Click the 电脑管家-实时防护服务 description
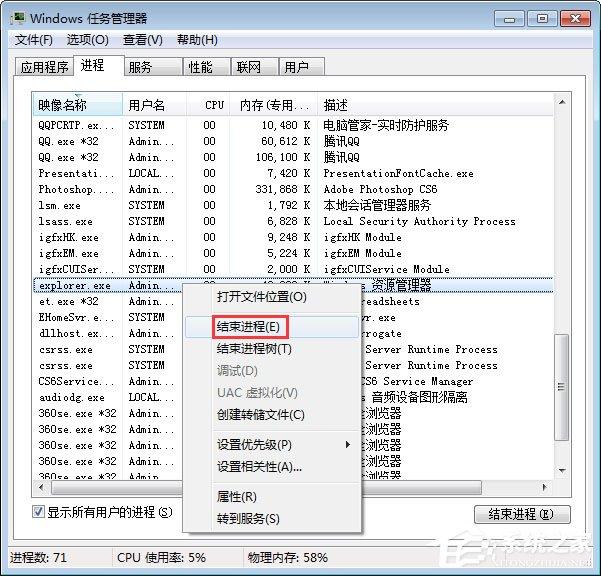 (x=386, y=125)
